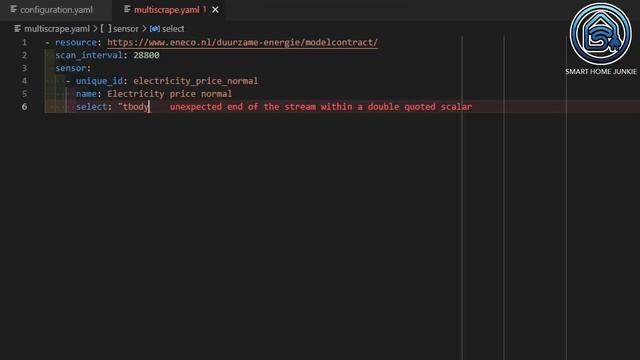Open multiscrape.yaml breadcrumb item
This screenshot has height=360, width=640.
click(57, 29)
